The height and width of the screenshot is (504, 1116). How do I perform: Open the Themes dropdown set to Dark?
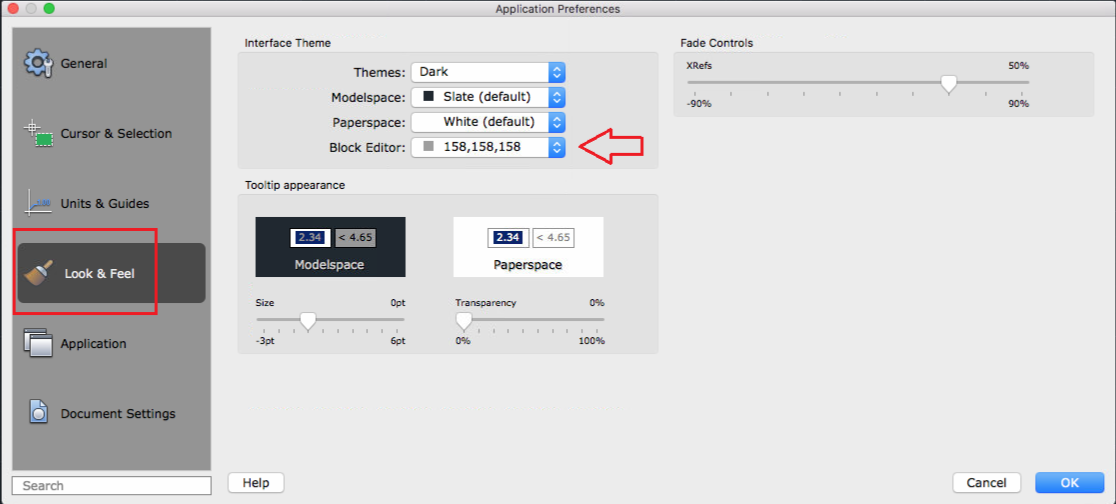tap(488, 72)
